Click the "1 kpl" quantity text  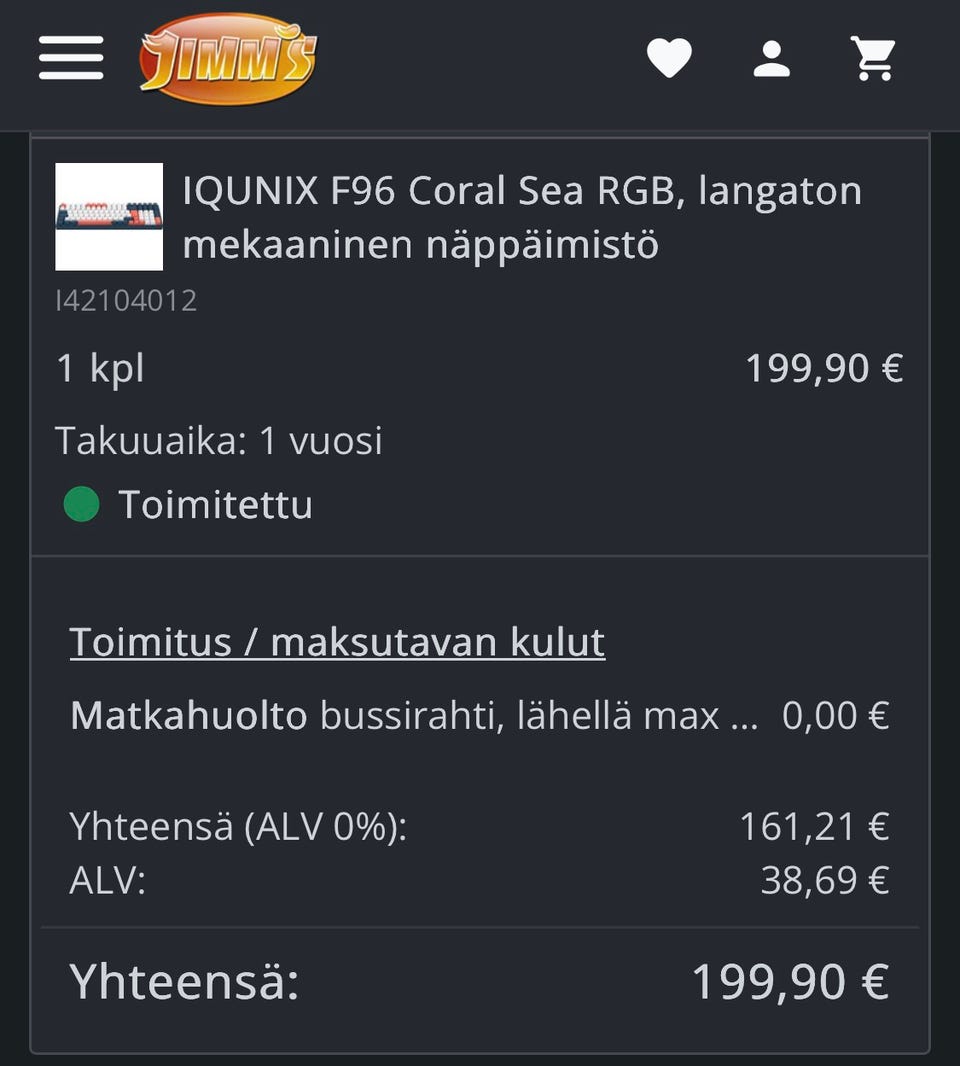pos(101,369)
